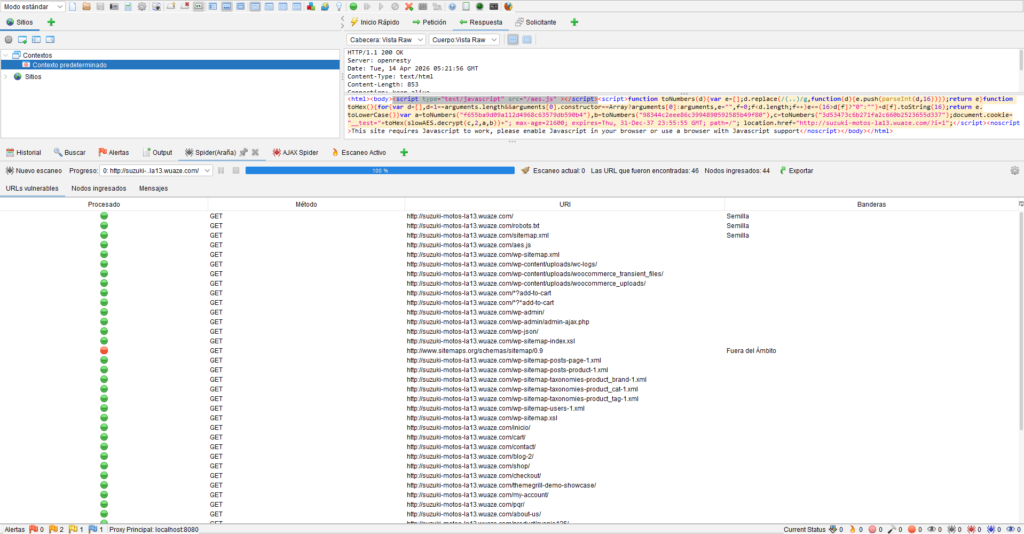
Task: Open the Alertas tab
Action: pyautogui.click(x=113, y=152)
